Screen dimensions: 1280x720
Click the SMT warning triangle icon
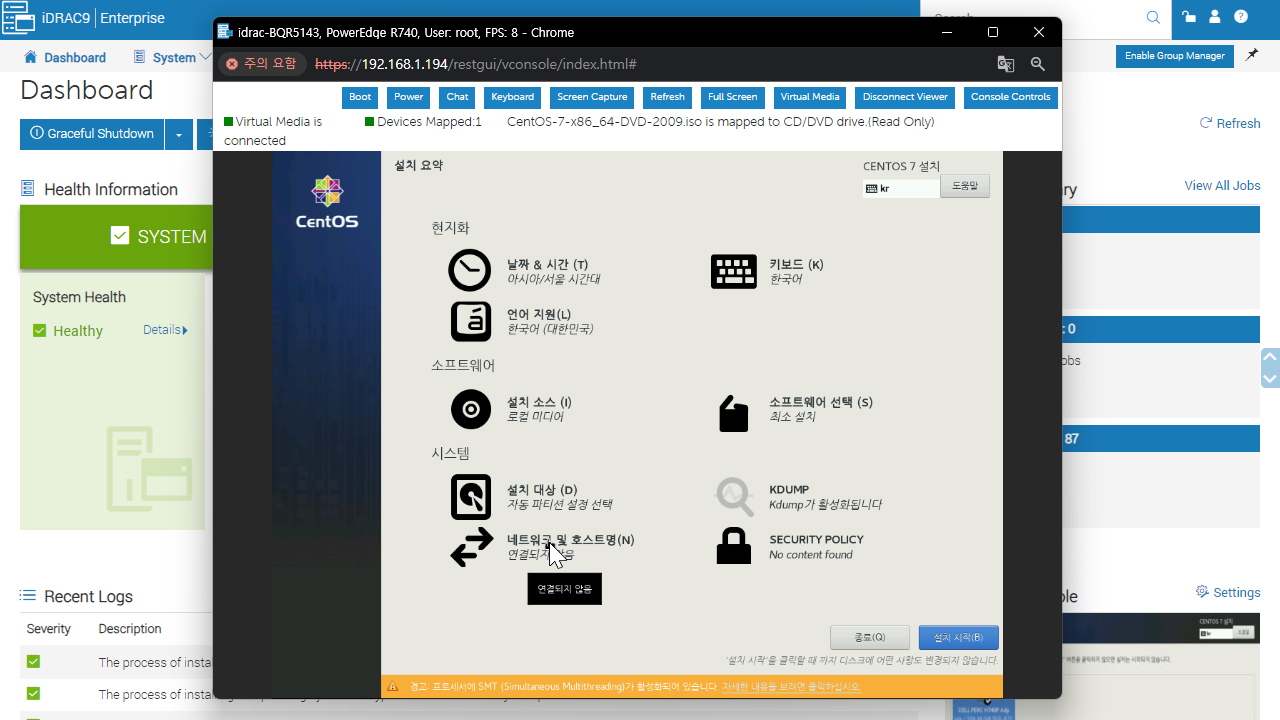point(393,687)
